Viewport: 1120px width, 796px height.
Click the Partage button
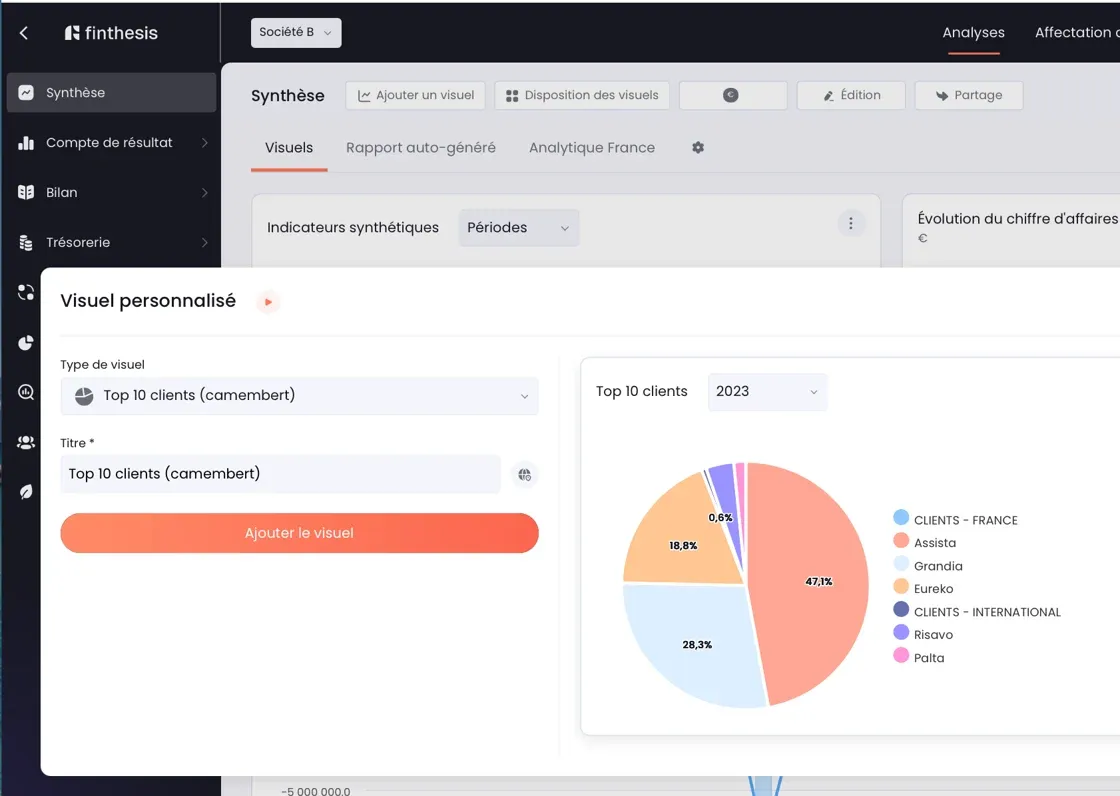coord(969,95)
